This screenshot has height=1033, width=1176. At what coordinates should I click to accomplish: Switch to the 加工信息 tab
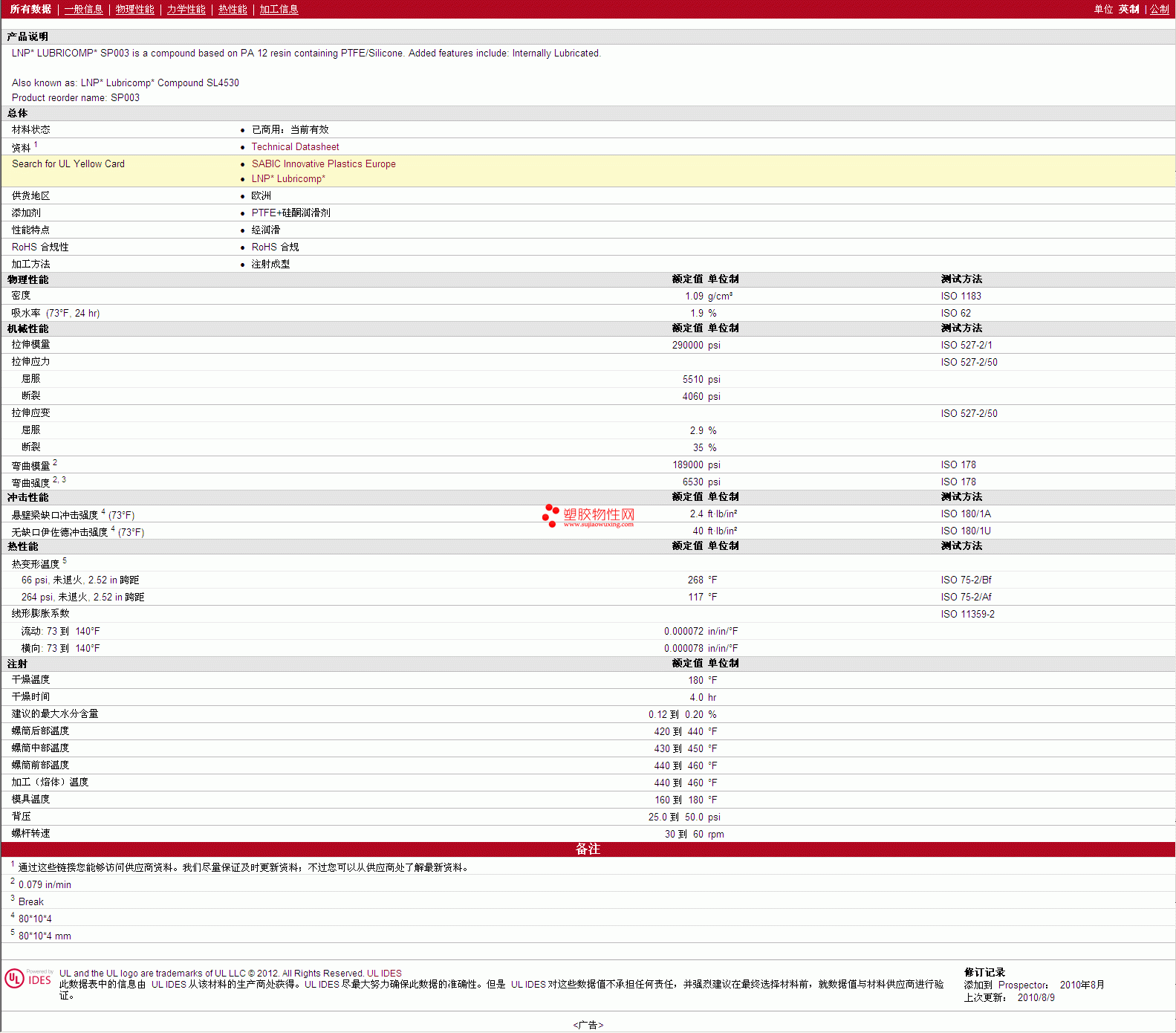click(x=279, y=9)
